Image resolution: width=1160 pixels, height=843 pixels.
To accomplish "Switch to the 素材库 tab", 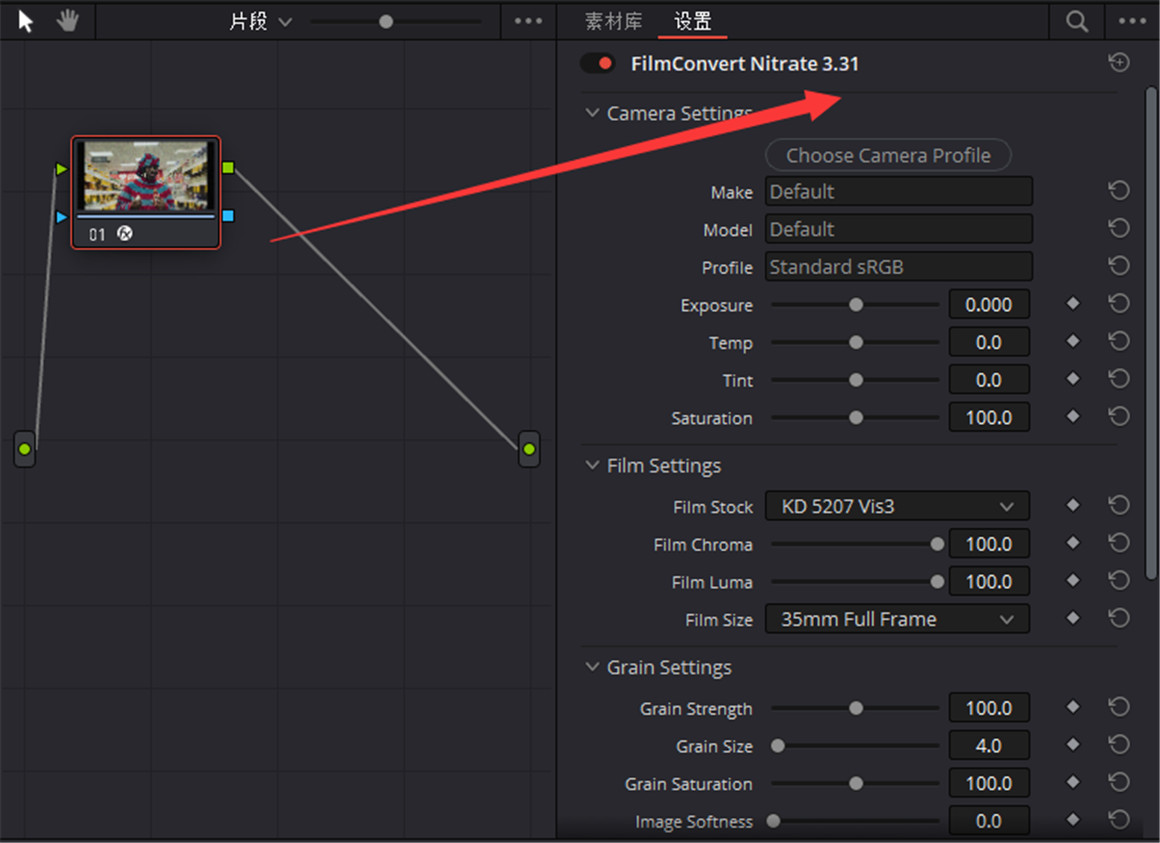I will click(613, 21).
